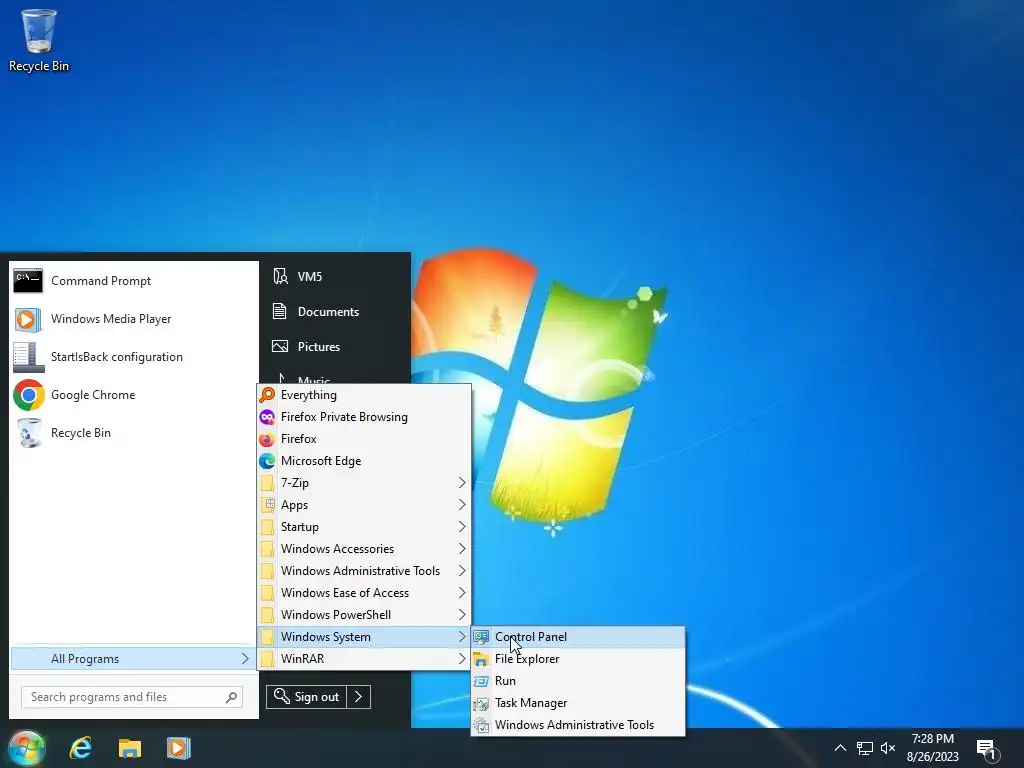Click the Music link in right pane
This screenshot has width=1024, height=768.
[313, 379]
